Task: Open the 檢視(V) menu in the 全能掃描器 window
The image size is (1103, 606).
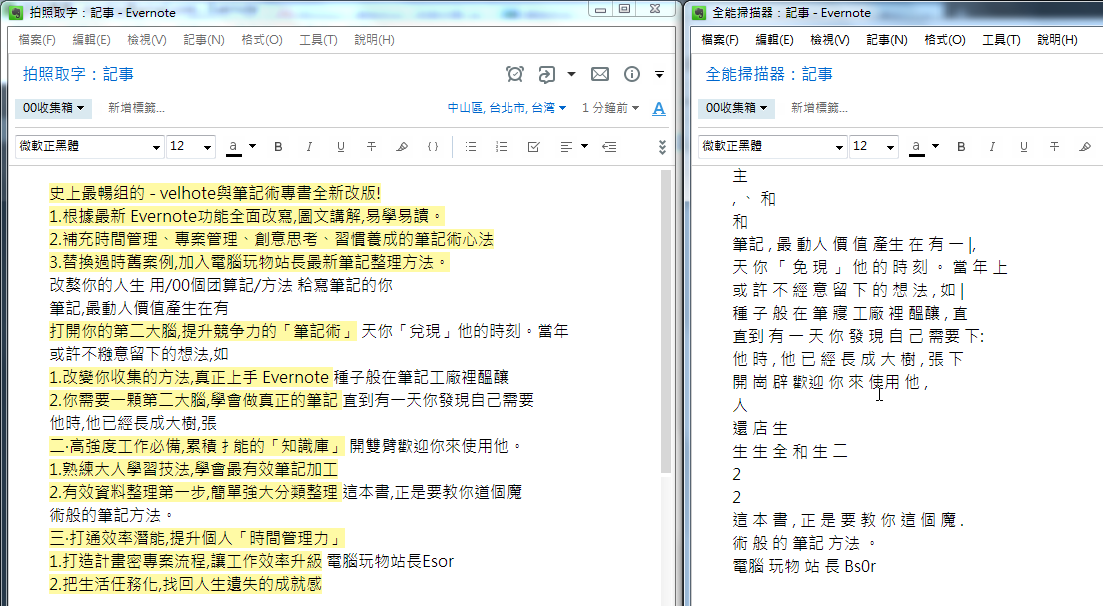Action: click(829, 39)
